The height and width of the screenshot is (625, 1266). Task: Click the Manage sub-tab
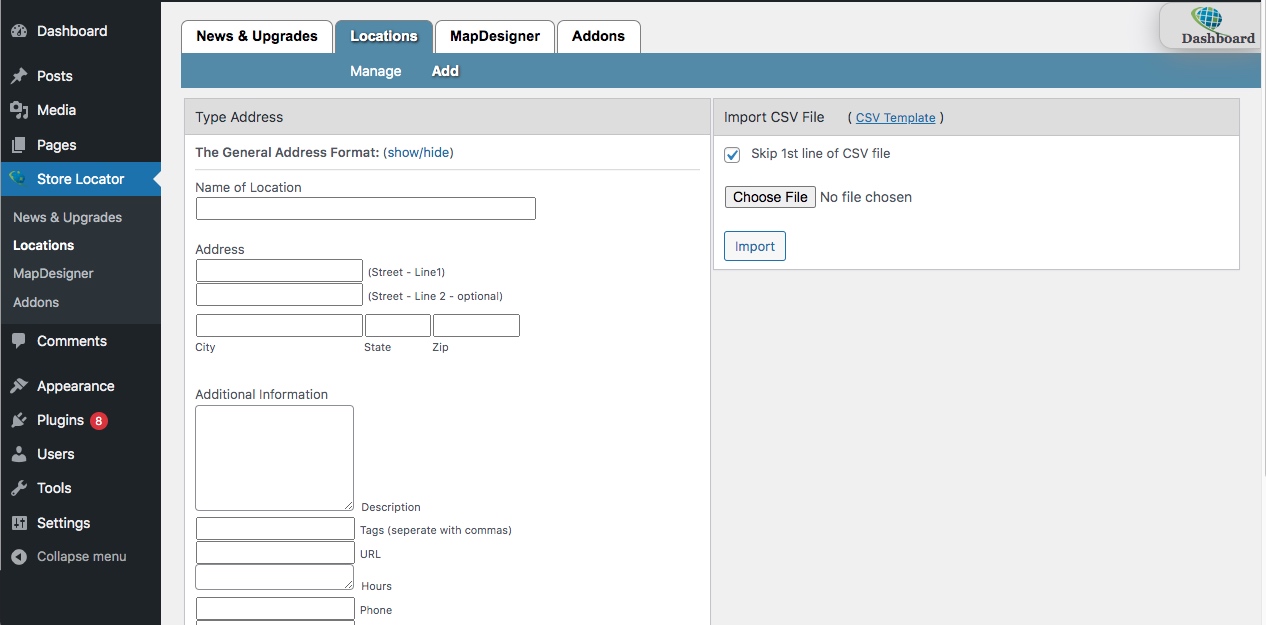(376, 71)
